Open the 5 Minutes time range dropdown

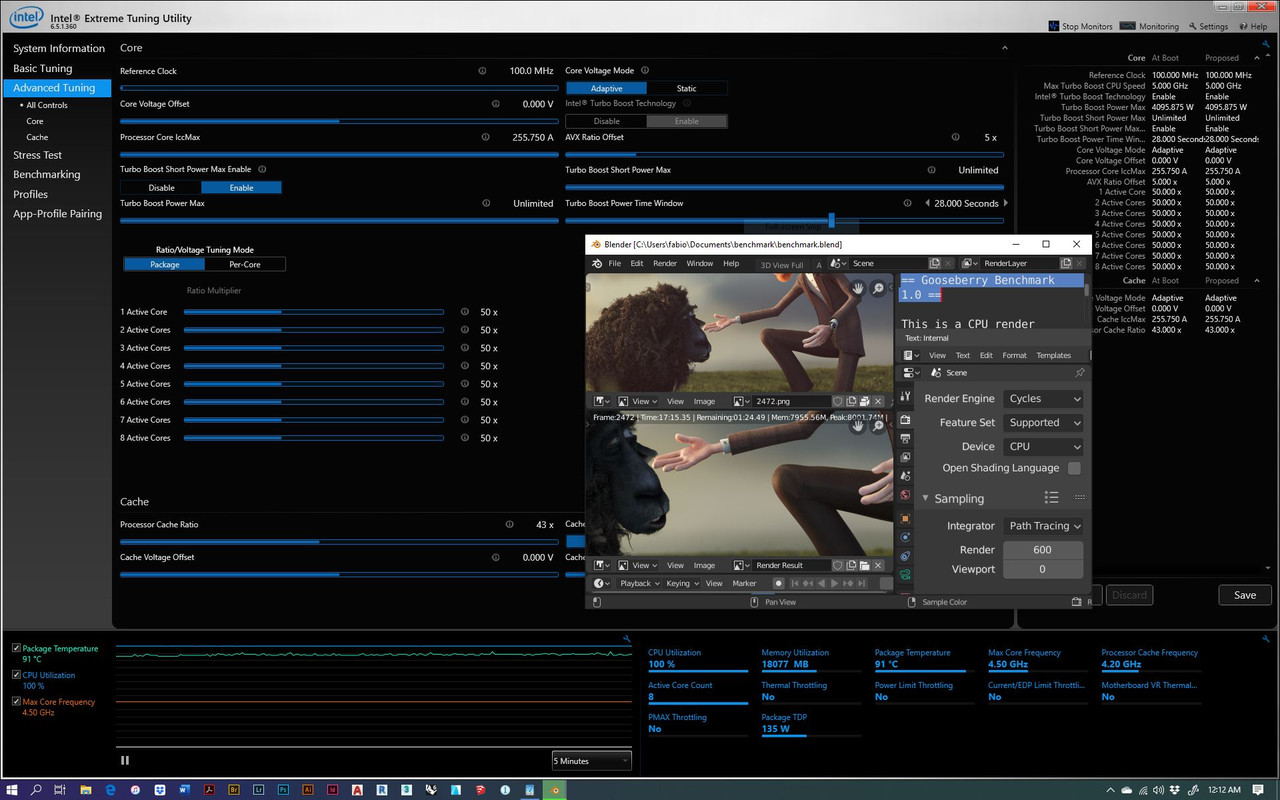click(591, 761)
